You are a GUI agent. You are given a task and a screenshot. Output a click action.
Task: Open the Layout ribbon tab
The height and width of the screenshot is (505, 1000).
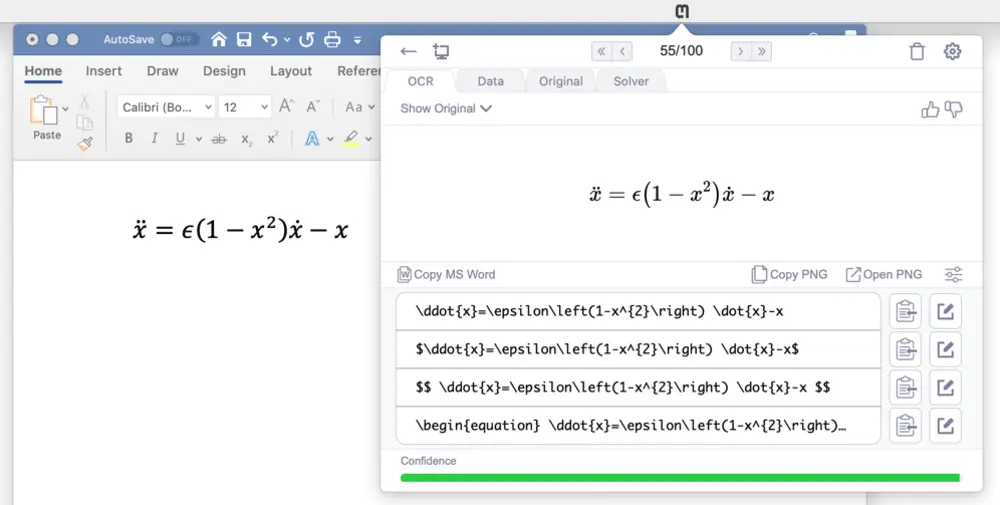point(291,71)
